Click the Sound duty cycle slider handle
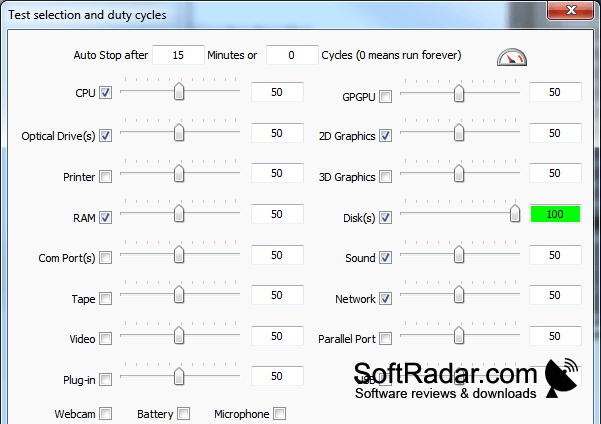Screen dimensions: 601x424 [x=459, y=254]
